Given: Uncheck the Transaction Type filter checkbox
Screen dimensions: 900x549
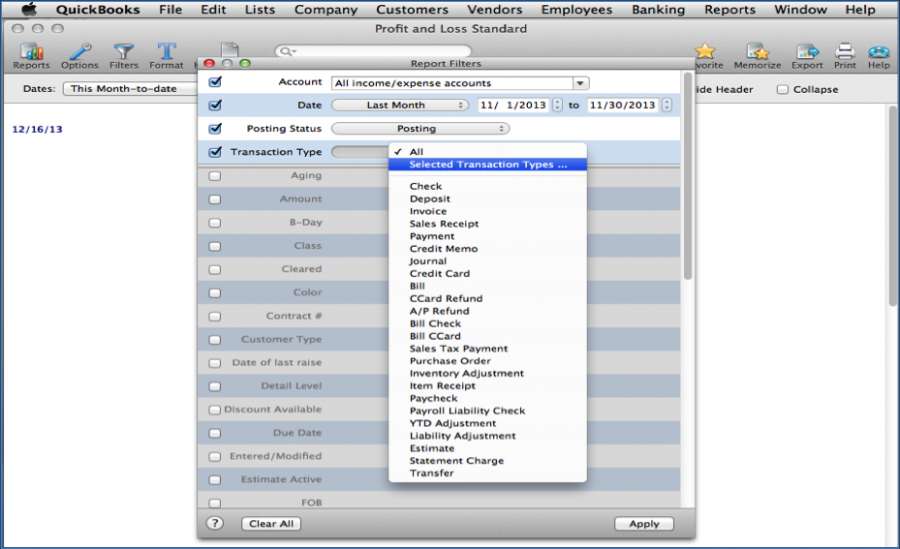Looking at the screenshot, I should [x=215, y=152].
